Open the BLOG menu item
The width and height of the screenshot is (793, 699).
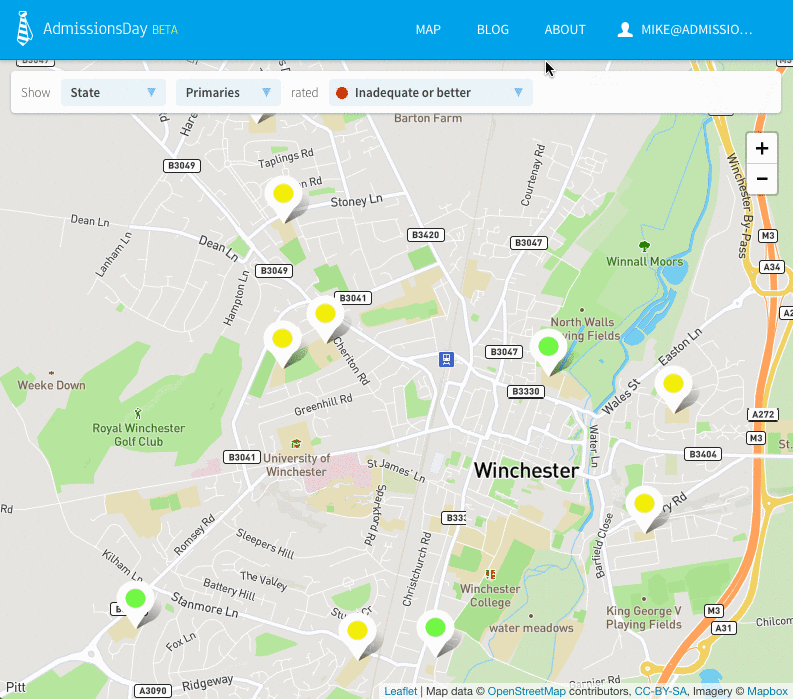coord(493,30)
